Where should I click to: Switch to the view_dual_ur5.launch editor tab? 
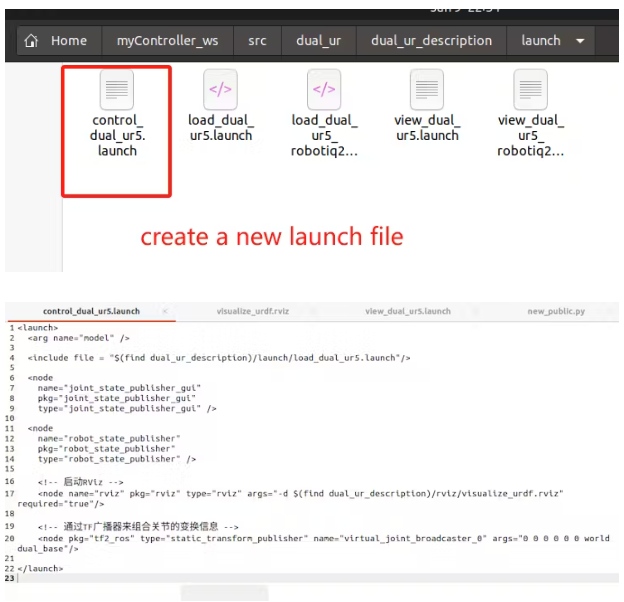coord(408,311)
